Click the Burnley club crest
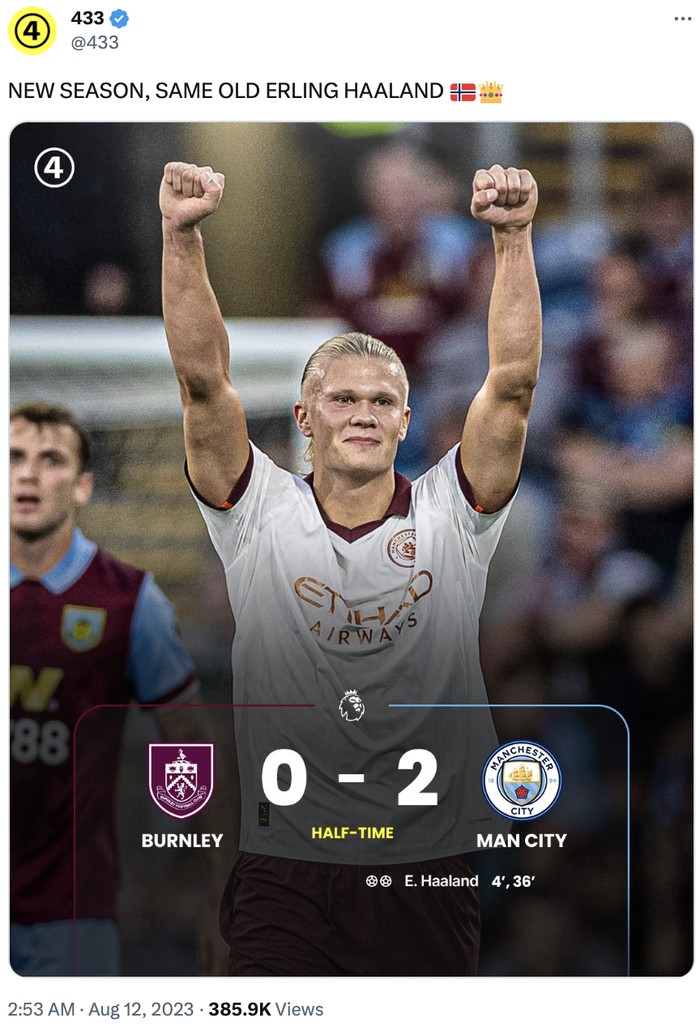Image resolution: width=700 pixels, height=1035 pixels. point(181,780)
